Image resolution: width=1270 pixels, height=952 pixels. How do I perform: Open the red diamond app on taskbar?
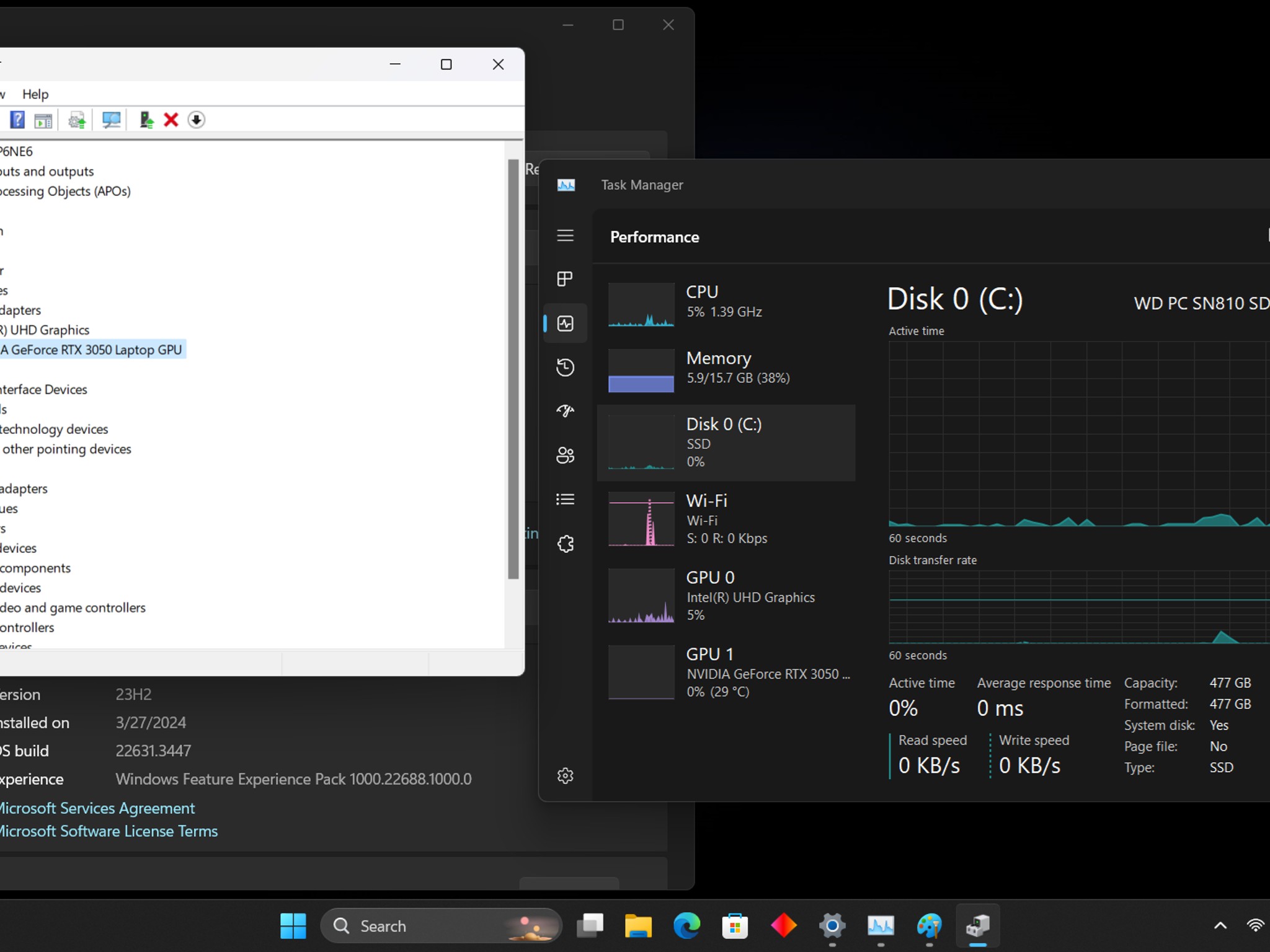click(x=783, y=926)
